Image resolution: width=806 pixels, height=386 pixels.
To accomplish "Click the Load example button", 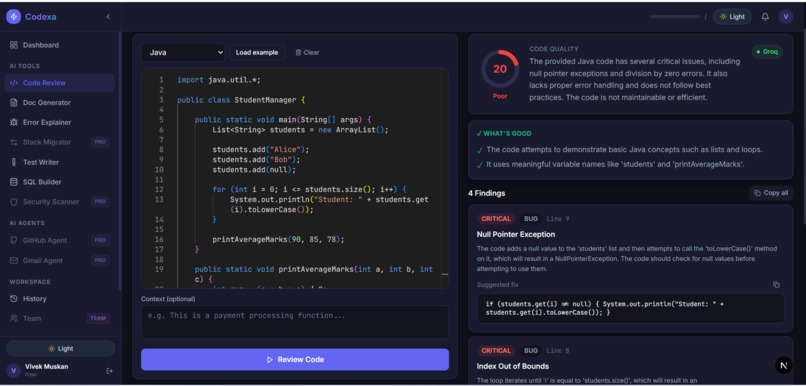I will (x=257, y=52).
